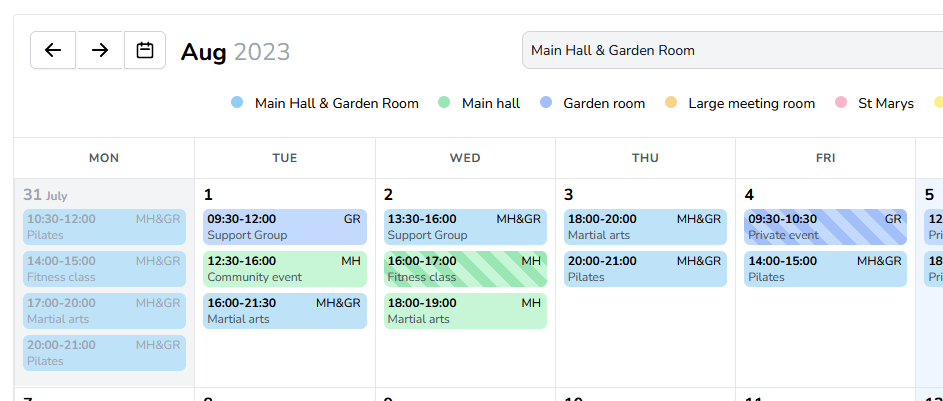Toggle the Main hall legend filter
The image size is (943, 401).
pos(480,103)
